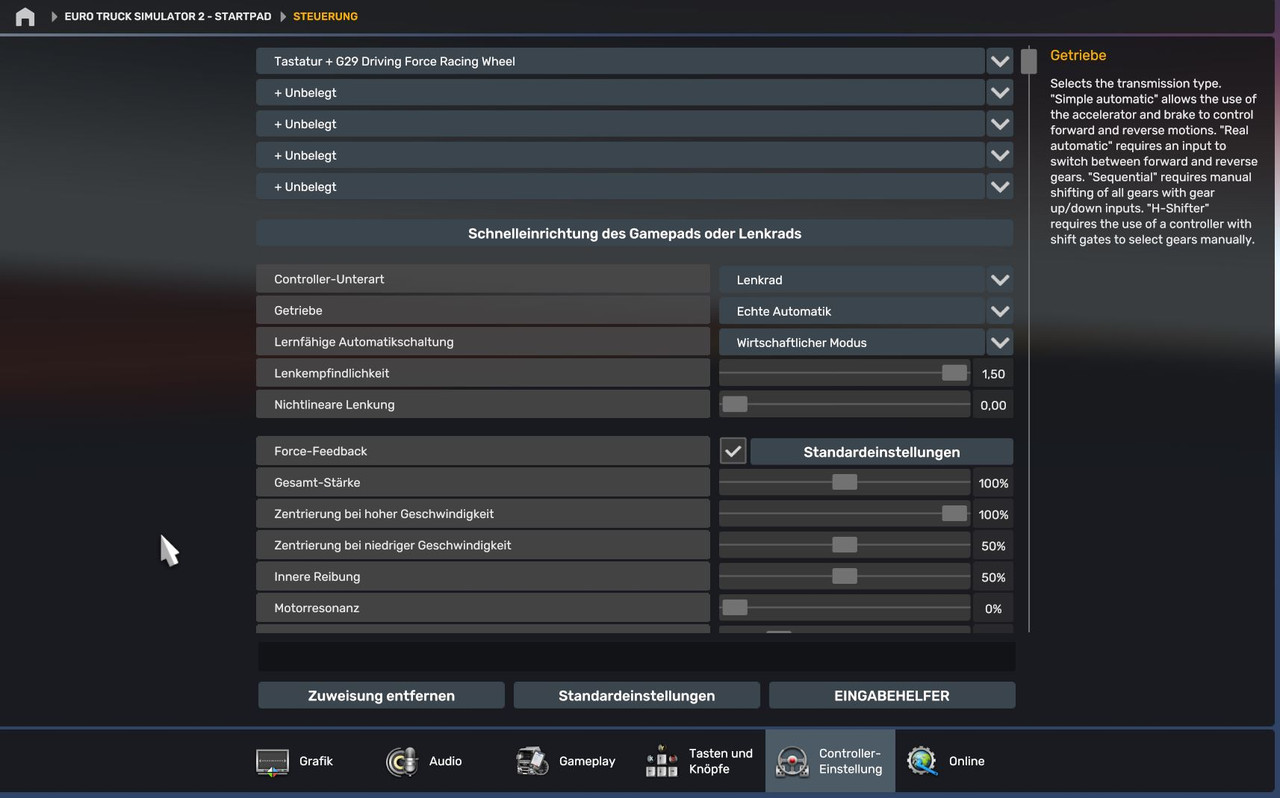Expand Tastatur + G29 device dropdown
The width and height of the screenshot is (1280, 798).
pos(1000,61)
